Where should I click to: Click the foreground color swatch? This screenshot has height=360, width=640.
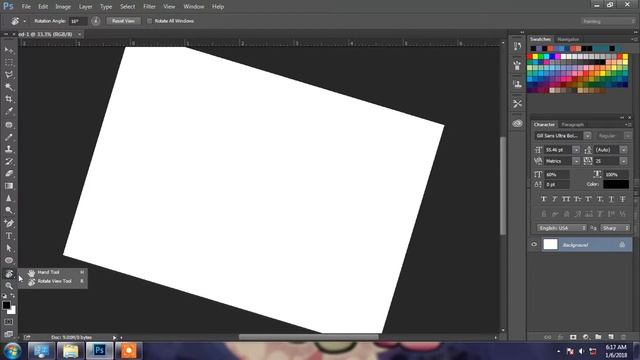click(6, 305)
